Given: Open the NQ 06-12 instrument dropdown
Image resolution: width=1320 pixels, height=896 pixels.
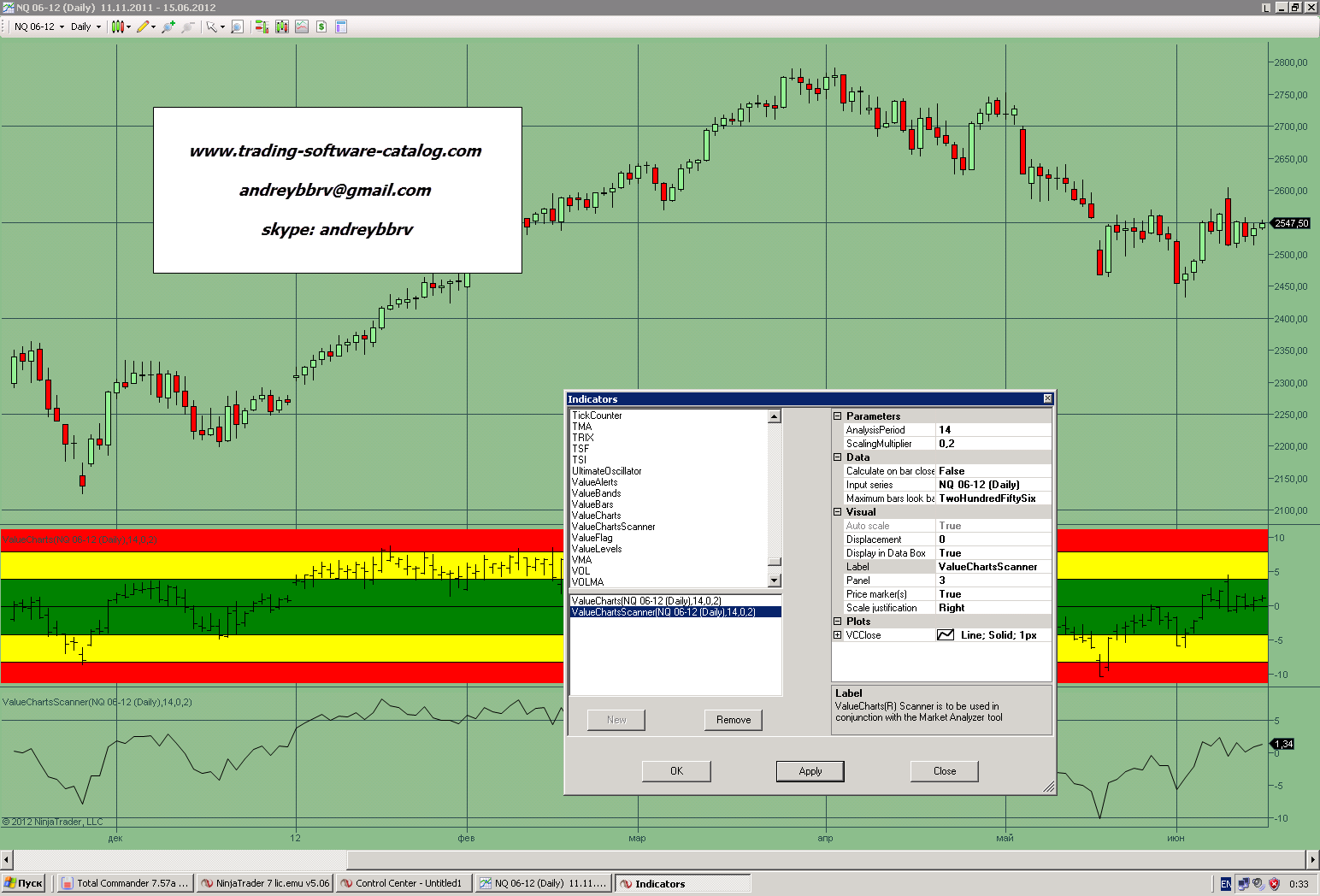Looking at the screenshot, I should point(39,27).
